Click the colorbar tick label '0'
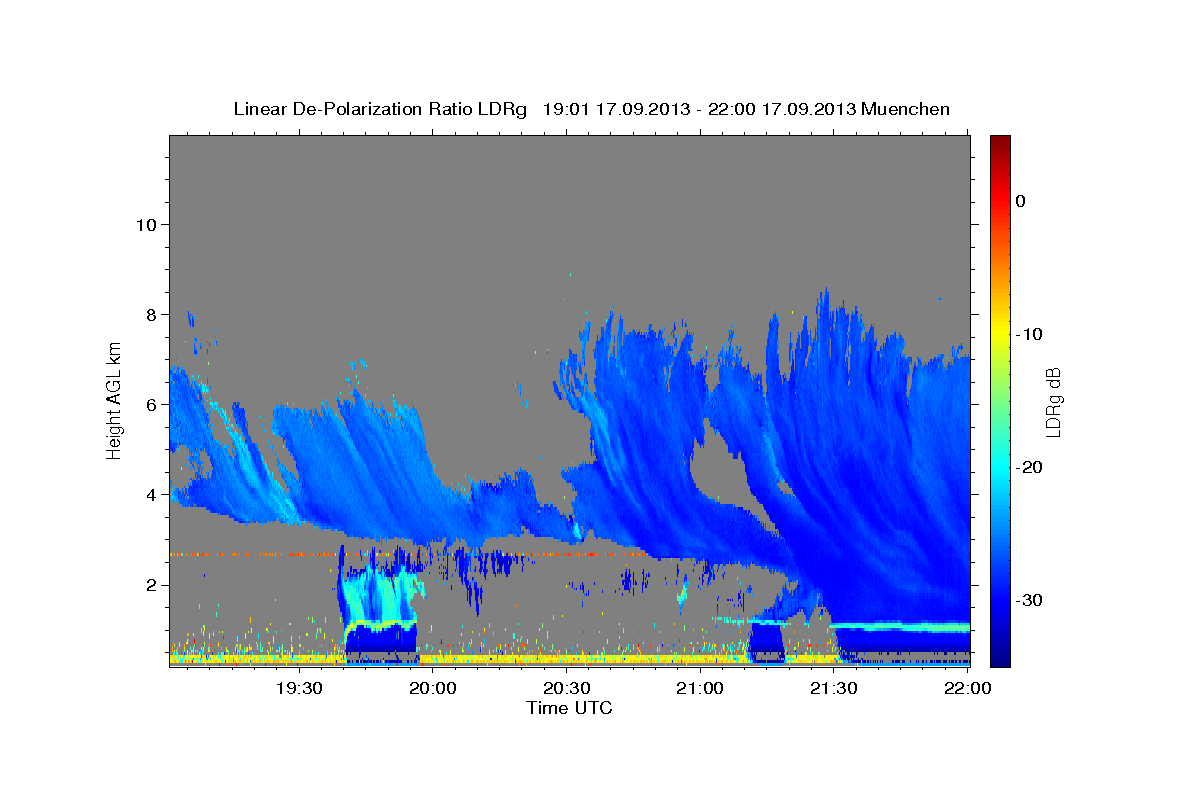Viewport: 1200px width, 800px height. [1020, 201]
